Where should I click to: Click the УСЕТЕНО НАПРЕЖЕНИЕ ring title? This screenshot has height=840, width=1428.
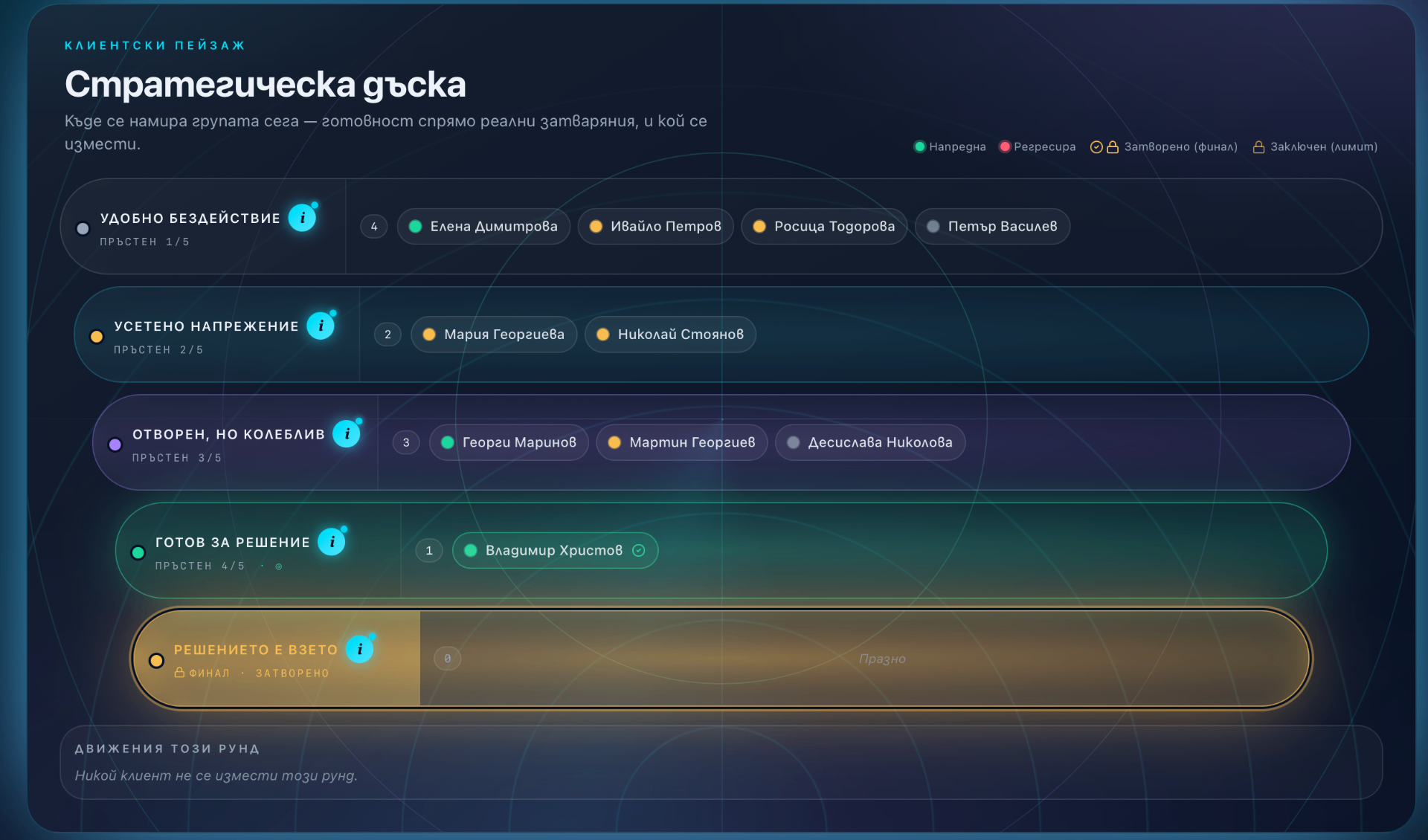click(207, 326)
